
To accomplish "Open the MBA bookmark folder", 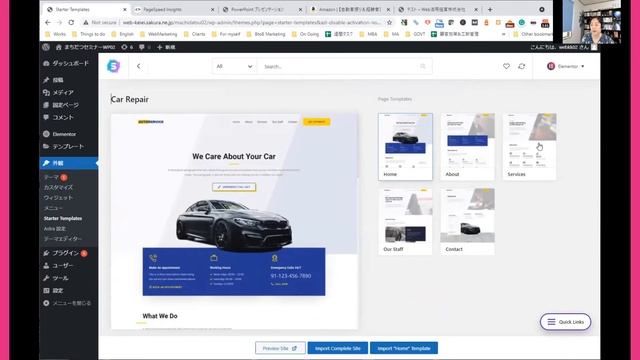I will (x=369, y=34).
